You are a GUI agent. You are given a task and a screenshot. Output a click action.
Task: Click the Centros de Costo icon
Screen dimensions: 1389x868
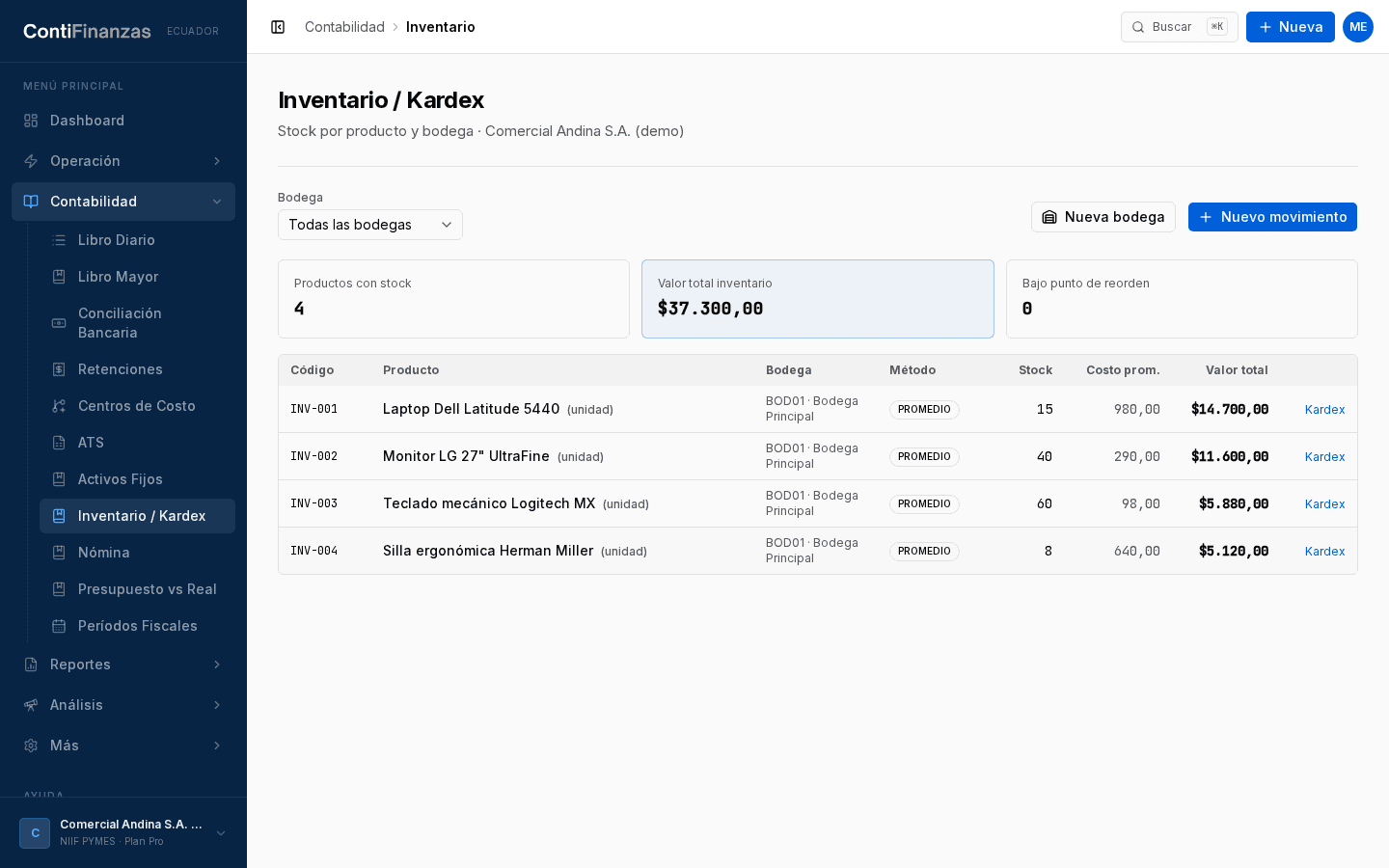click(59, 406)
